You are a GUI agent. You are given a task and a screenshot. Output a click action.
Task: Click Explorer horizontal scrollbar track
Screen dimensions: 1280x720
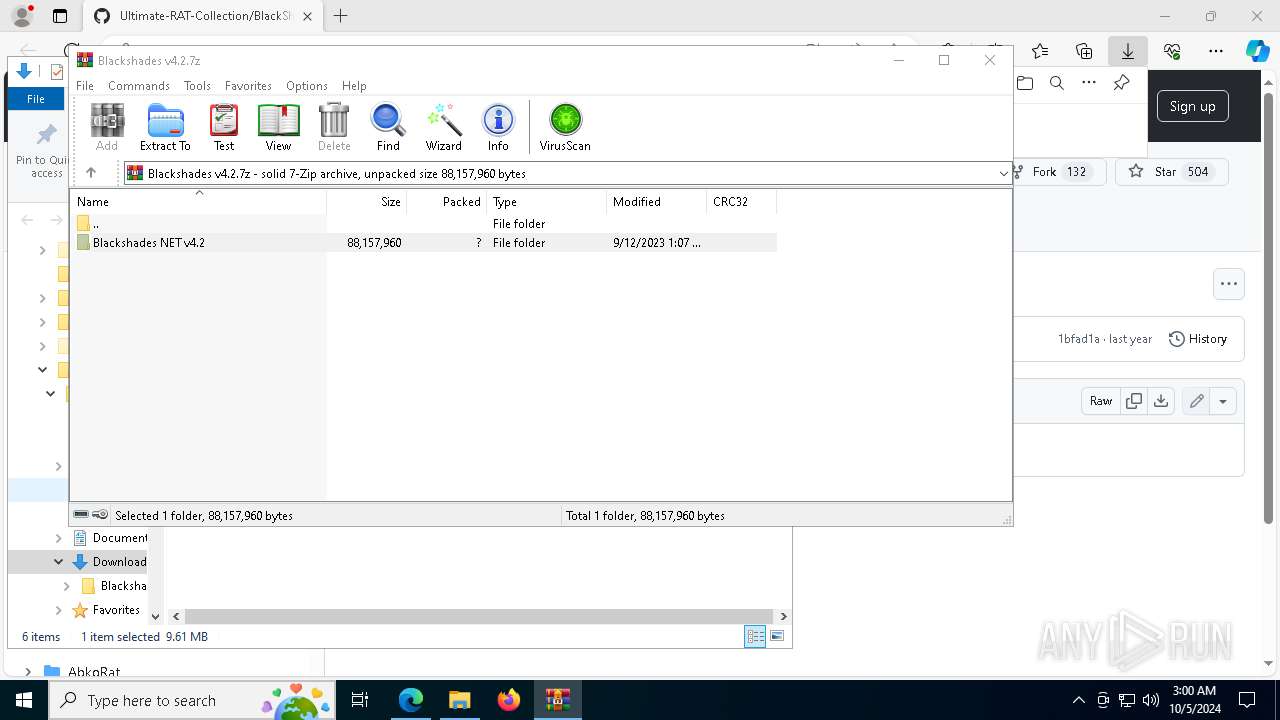point(479,616)
